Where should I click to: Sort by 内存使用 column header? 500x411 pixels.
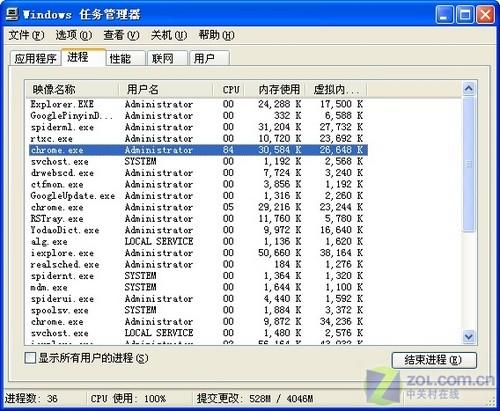(x=274, y=89)
